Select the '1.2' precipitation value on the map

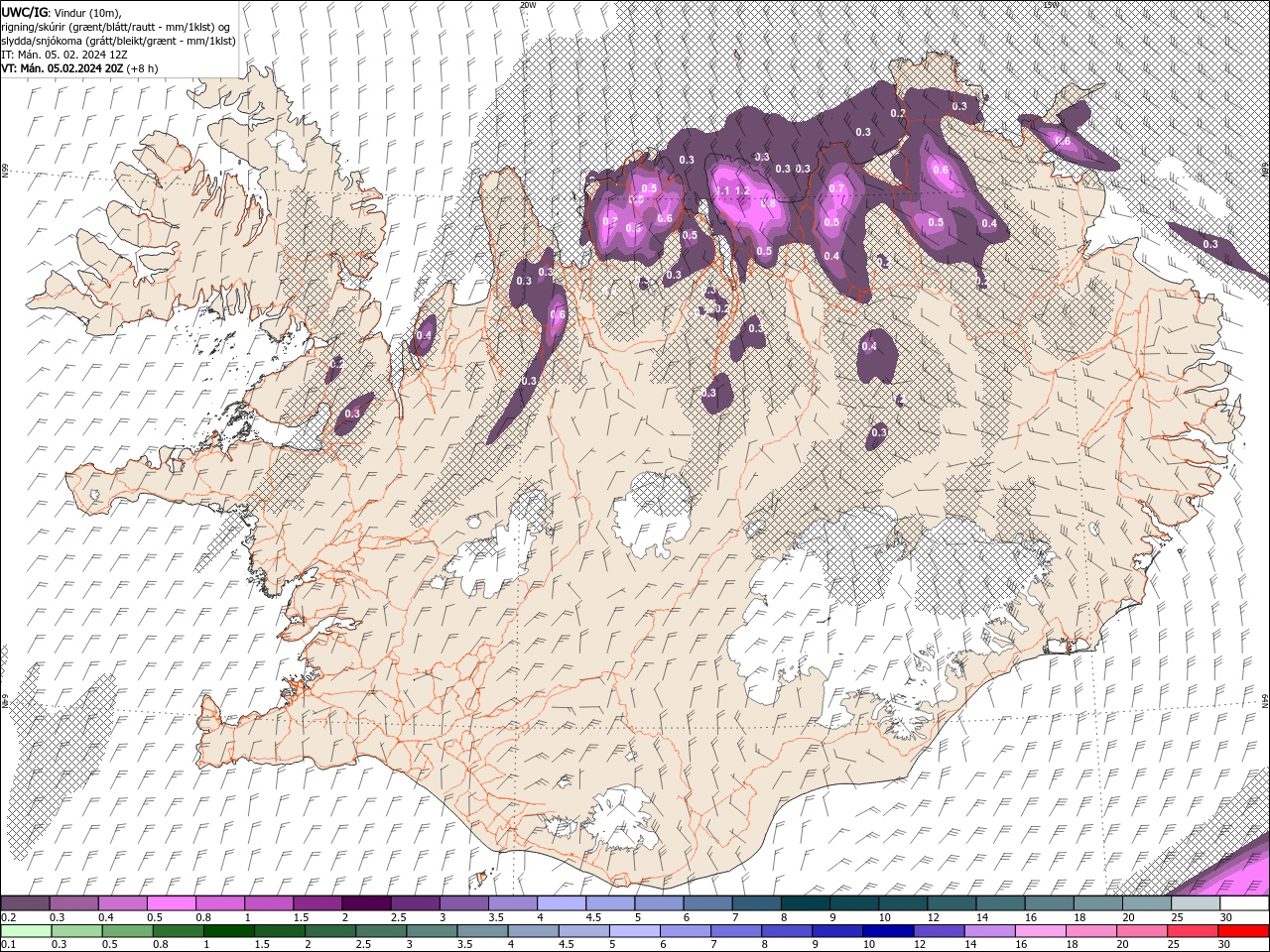(741, 191)
